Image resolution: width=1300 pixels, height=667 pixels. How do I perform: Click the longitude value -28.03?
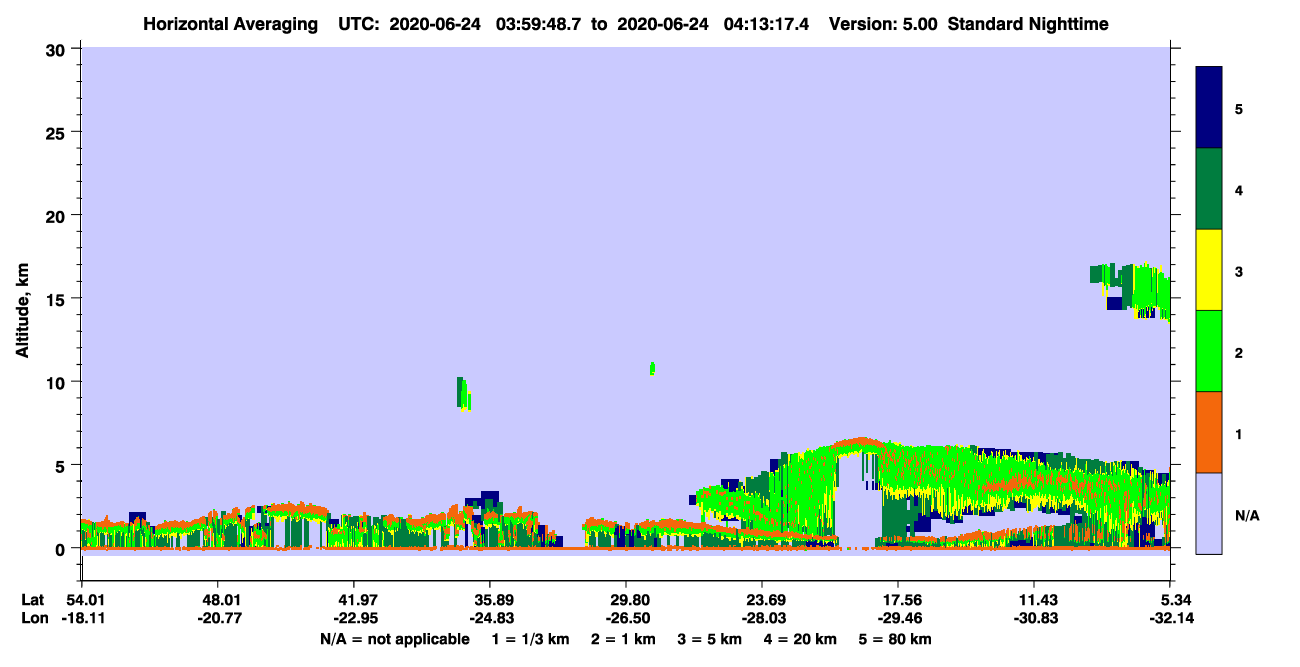tap(762, 618)
